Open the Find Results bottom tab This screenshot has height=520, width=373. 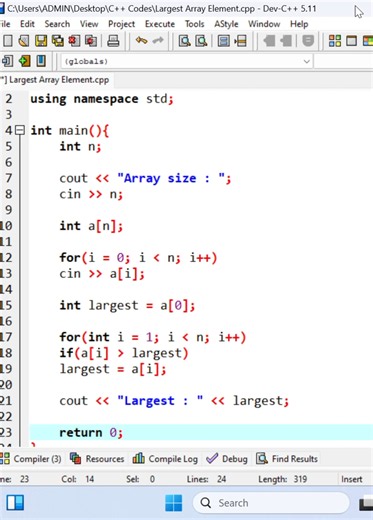287,459
